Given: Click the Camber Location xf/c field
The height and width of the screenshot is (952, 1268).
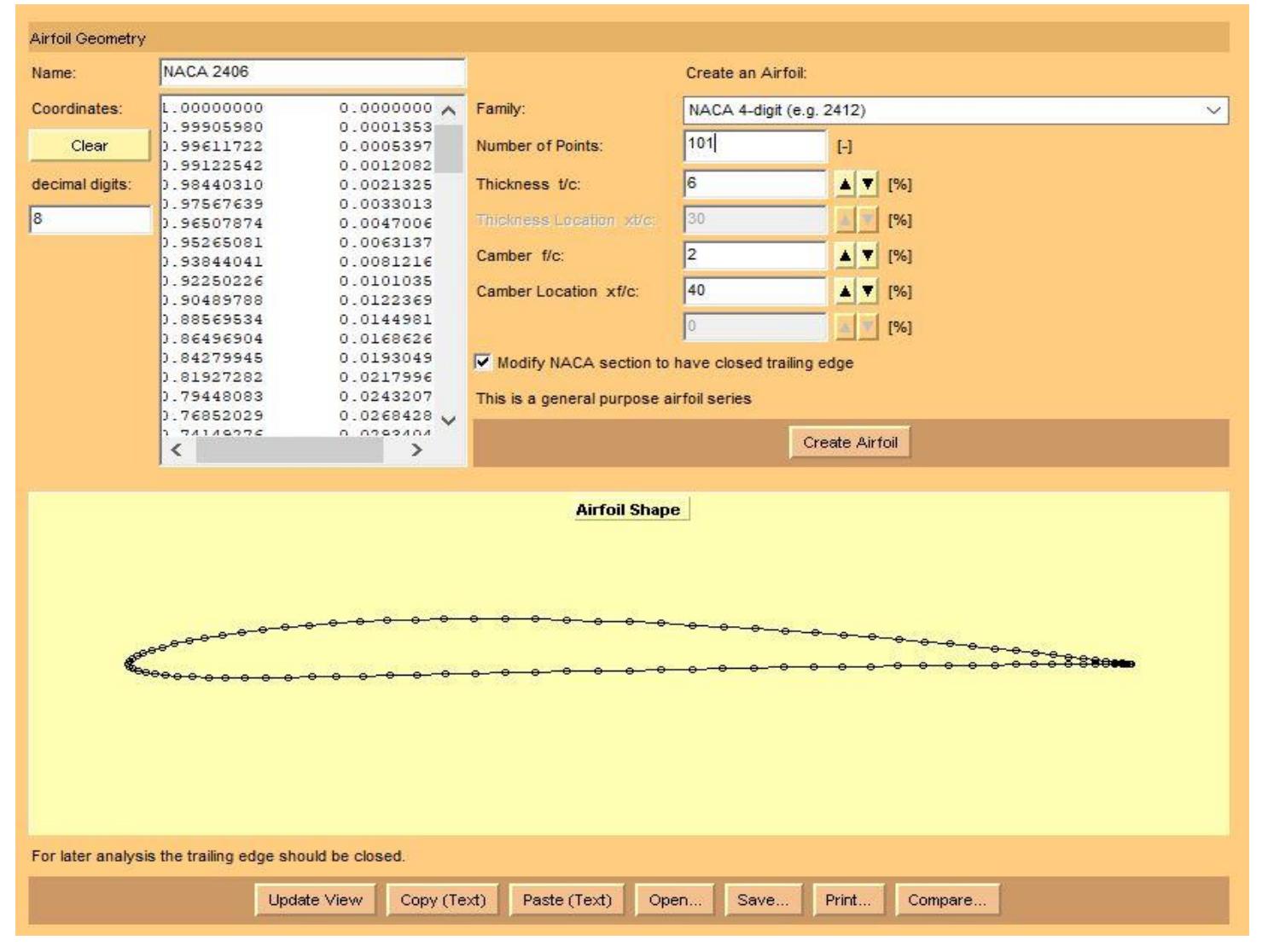Looking at the screenshot, I should pos(755,291).
